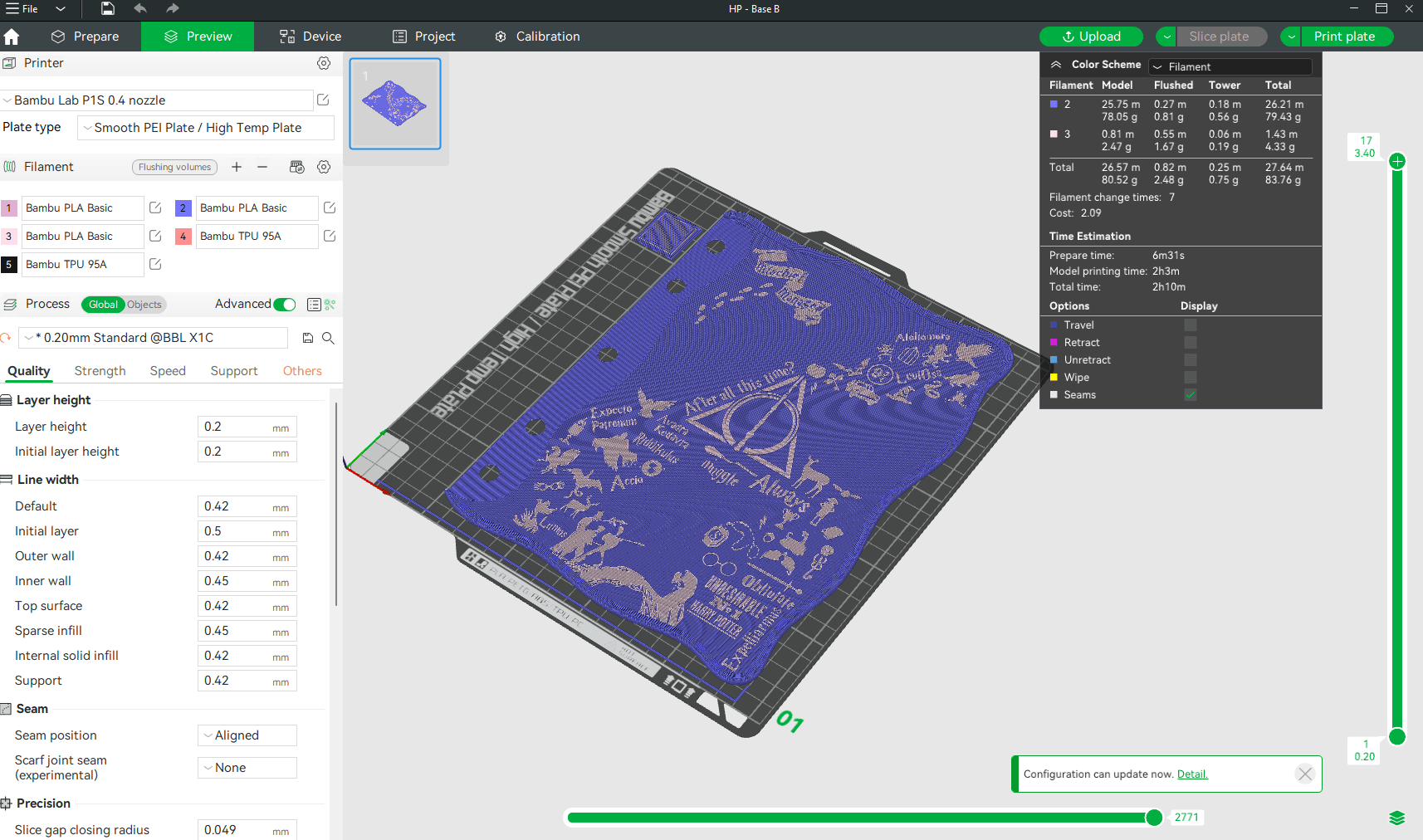
Task: Edit Bambu Lab P1S printer preset icon
Action: tap(324, 100)
